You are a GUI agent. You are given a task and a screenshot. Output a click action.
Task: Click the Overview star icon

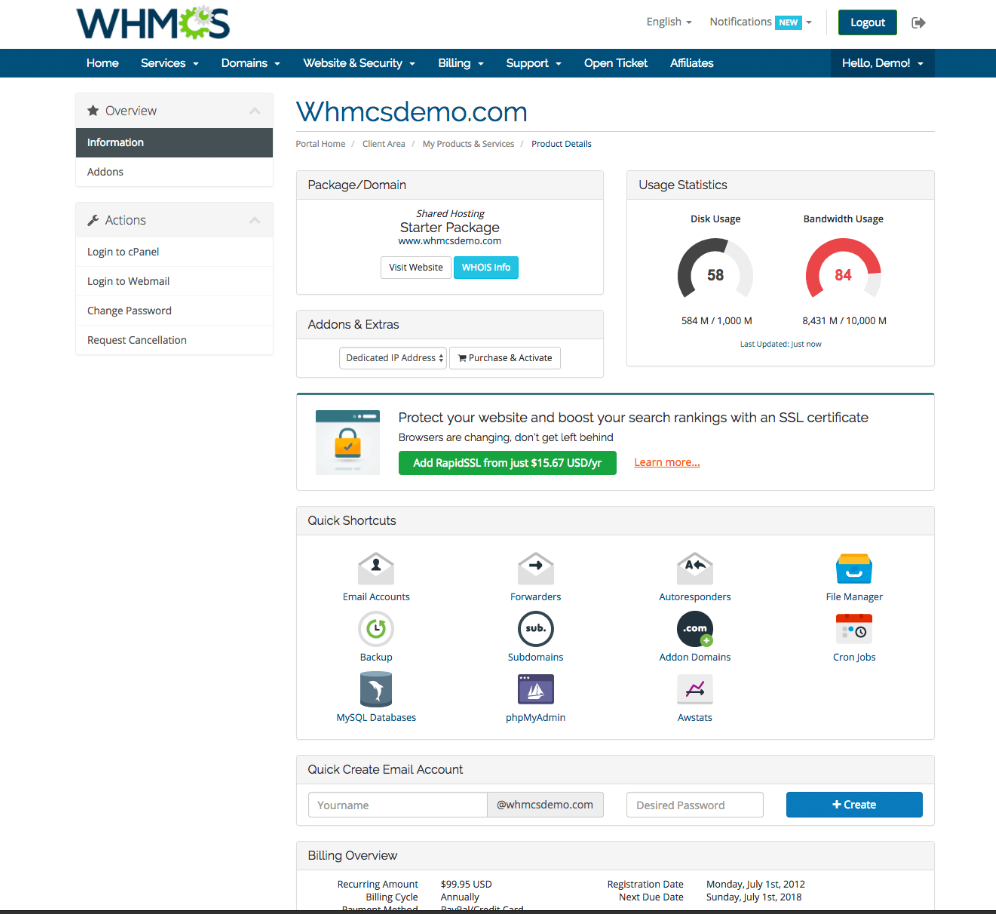point(93,111)
